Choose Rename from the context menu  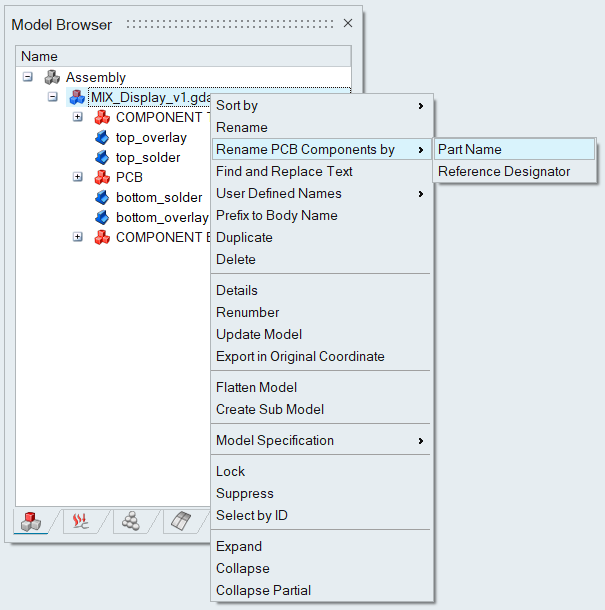pos(322,128)
